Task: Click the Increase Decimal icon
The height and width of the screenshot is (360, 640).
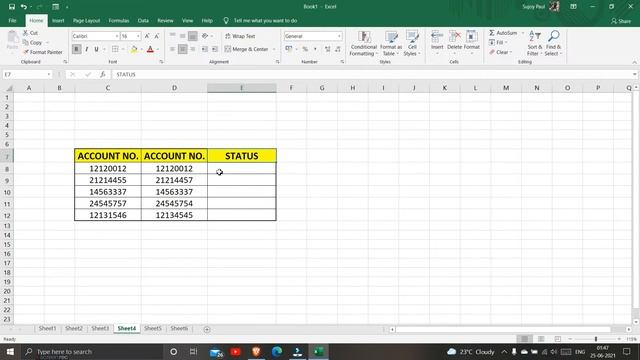Action: [327, 49]
